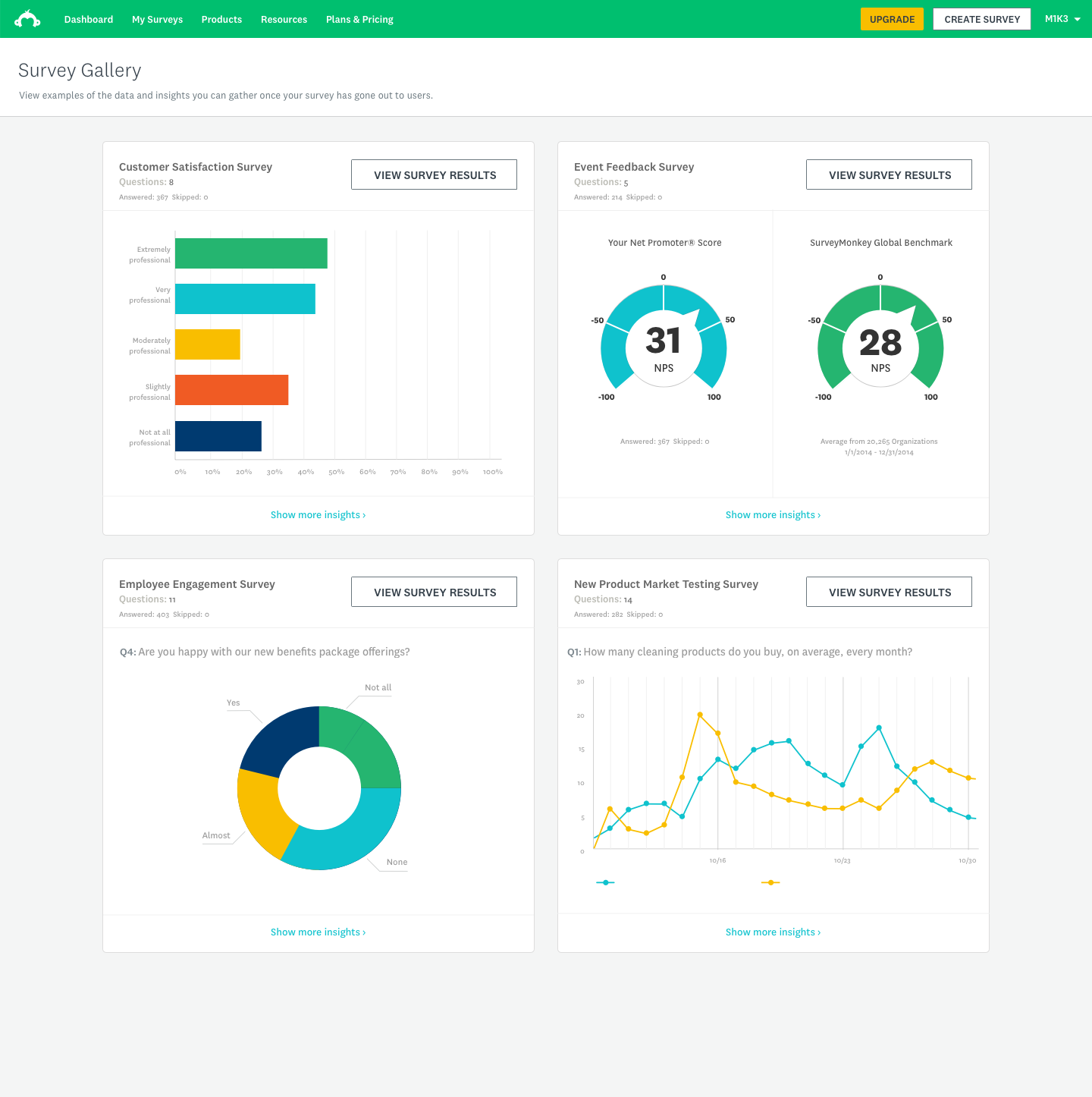
Task: Open the M1K3 account dropdown
Action: coord(1062,19)
